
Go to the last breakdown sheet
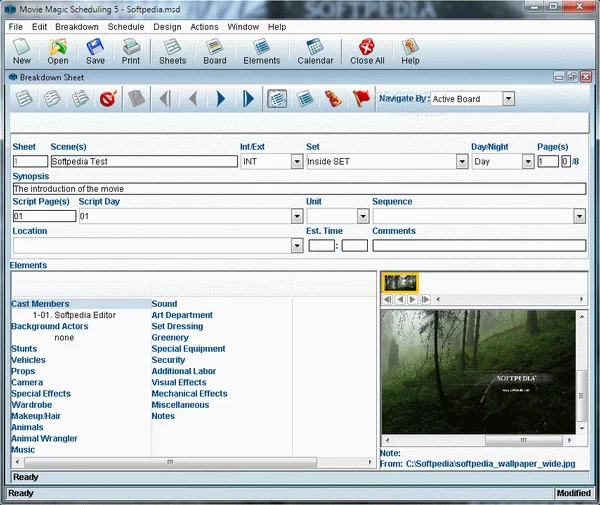248,99
